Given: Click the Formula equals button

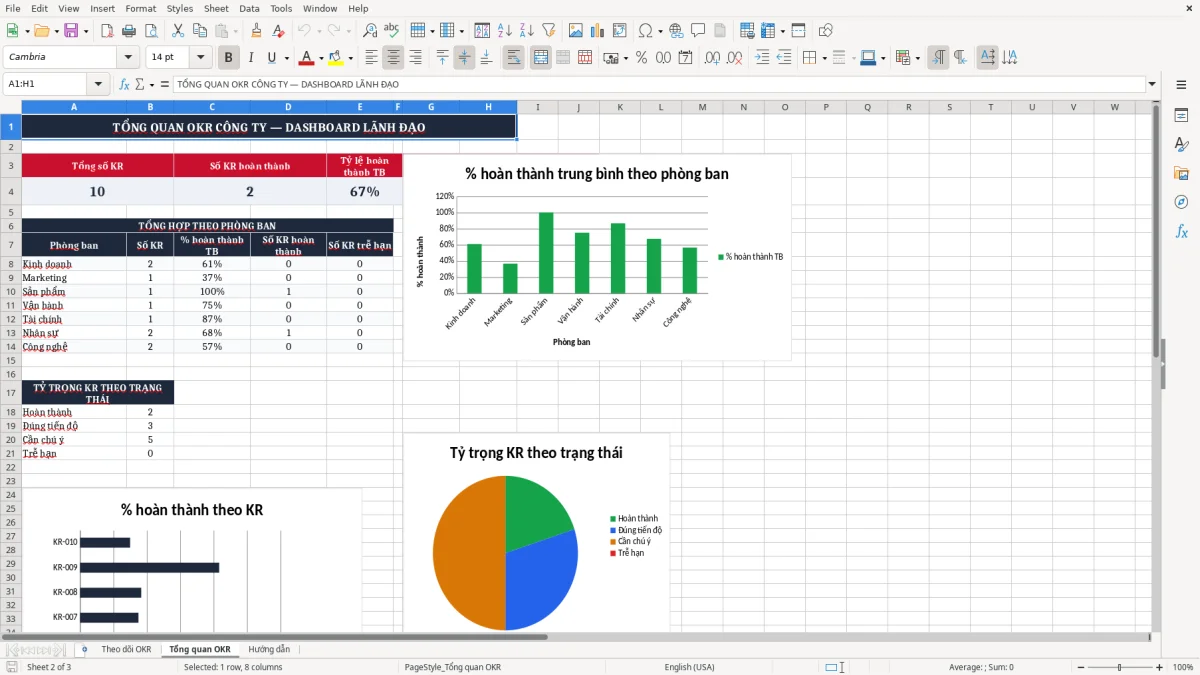Looking at the screenshot, I should coord(165,84).
